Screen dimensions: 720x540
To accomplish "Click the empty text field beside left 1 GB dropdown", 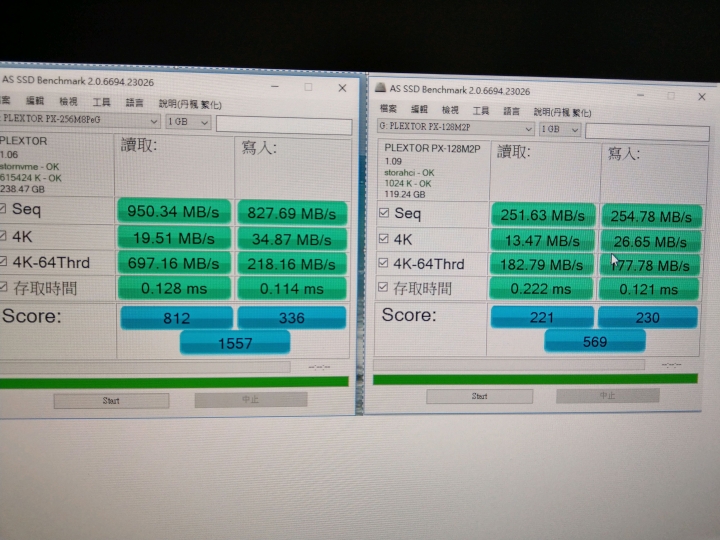I will pyautogui.click(x=284, y=125).
